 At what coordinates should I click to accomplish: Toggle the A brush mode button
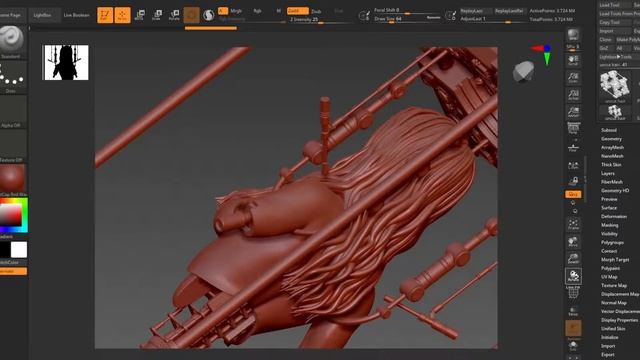[223, 11]
